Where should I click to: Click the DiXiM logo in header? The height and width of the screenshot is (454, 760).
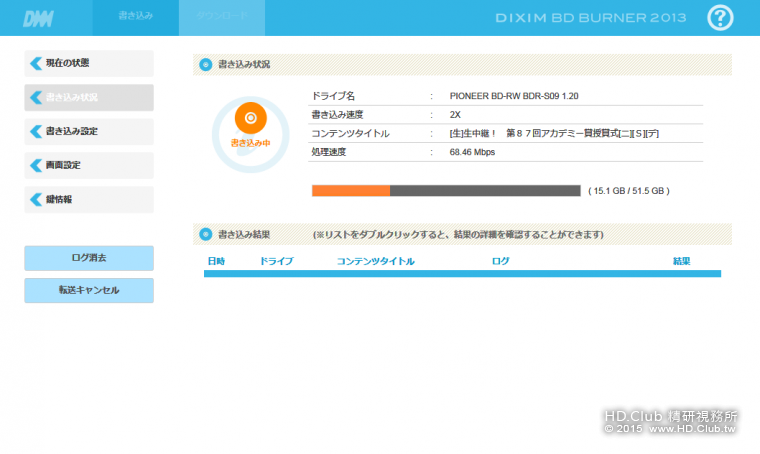click(x=38, y=19)
